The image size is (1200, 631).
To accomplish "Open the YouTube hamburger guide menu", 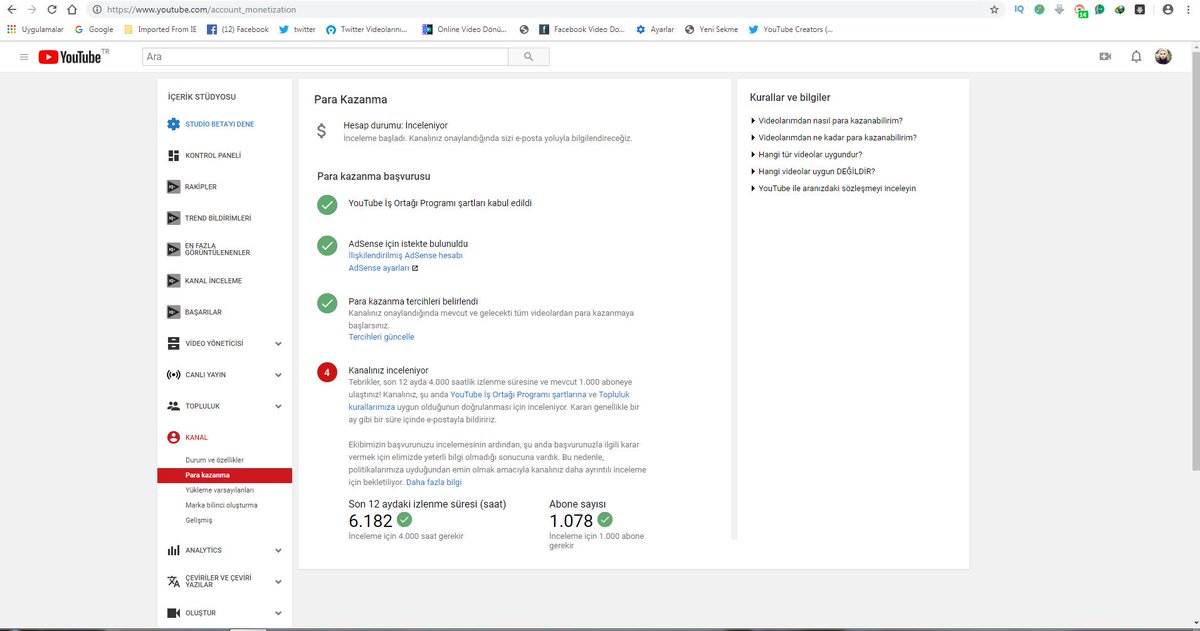I will [24, 57].
